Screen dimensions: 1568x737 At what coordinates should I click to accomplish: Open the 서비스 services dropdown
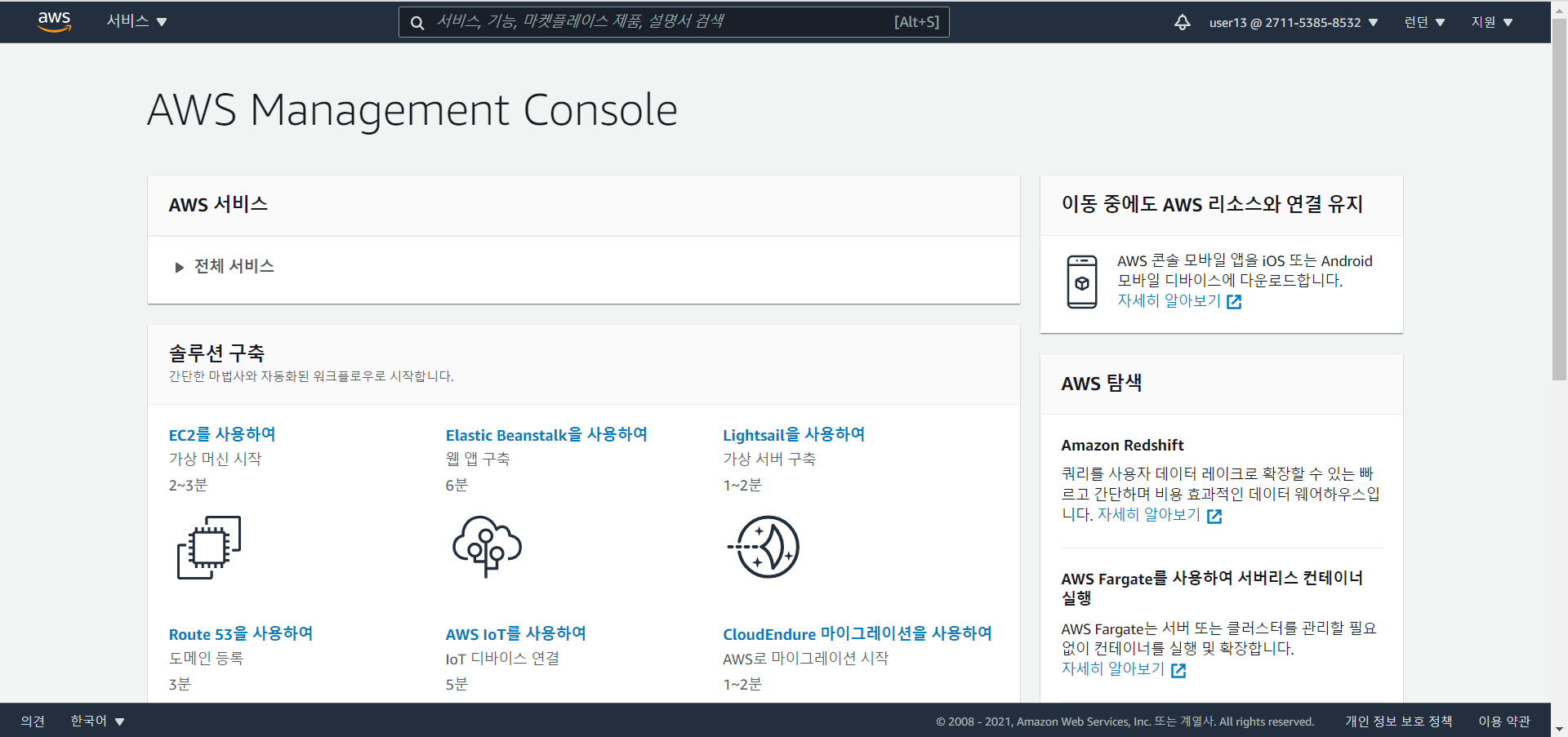[136, 22]
